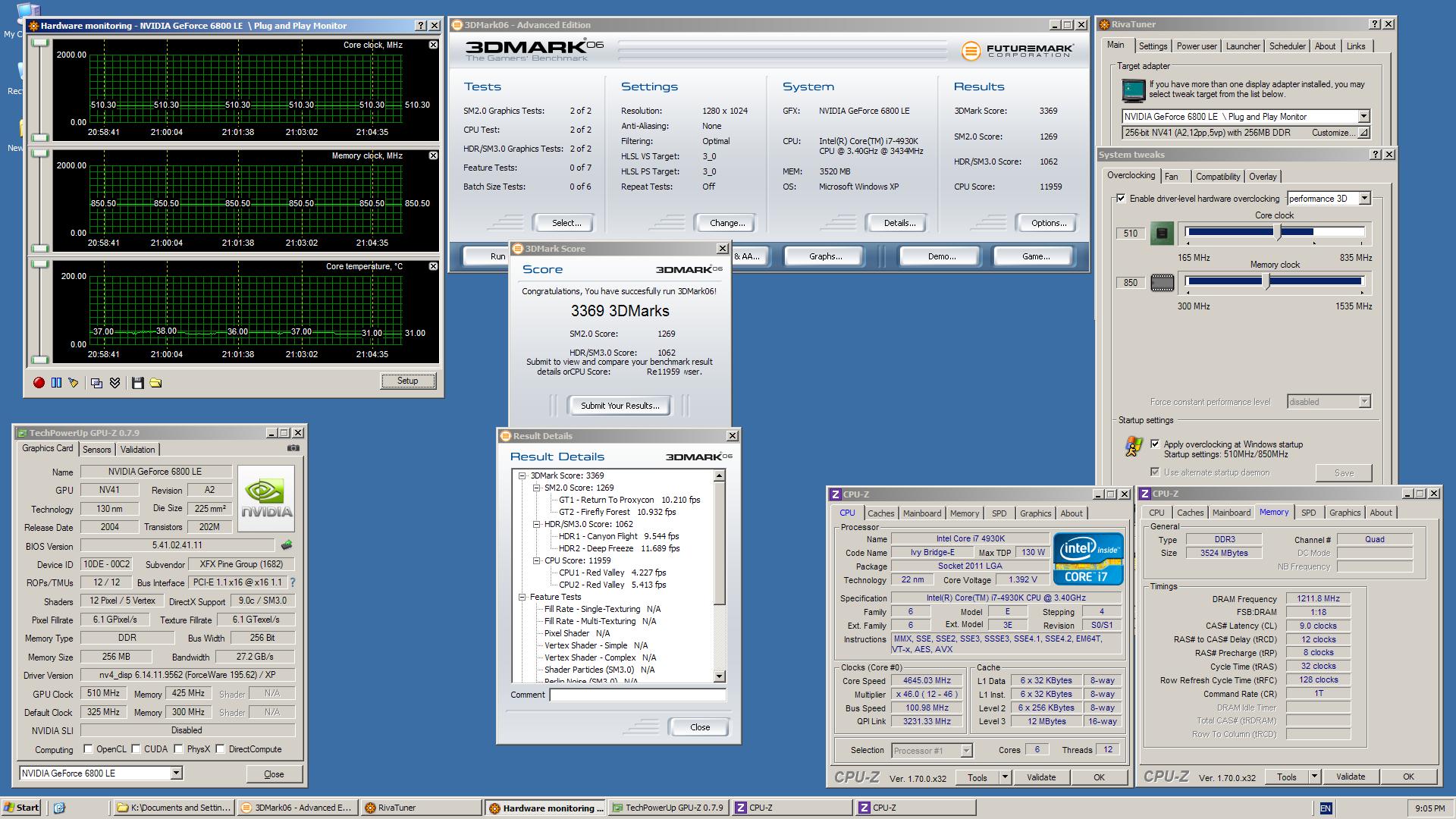Close the Core temperature graph with its X

[433, 266]
